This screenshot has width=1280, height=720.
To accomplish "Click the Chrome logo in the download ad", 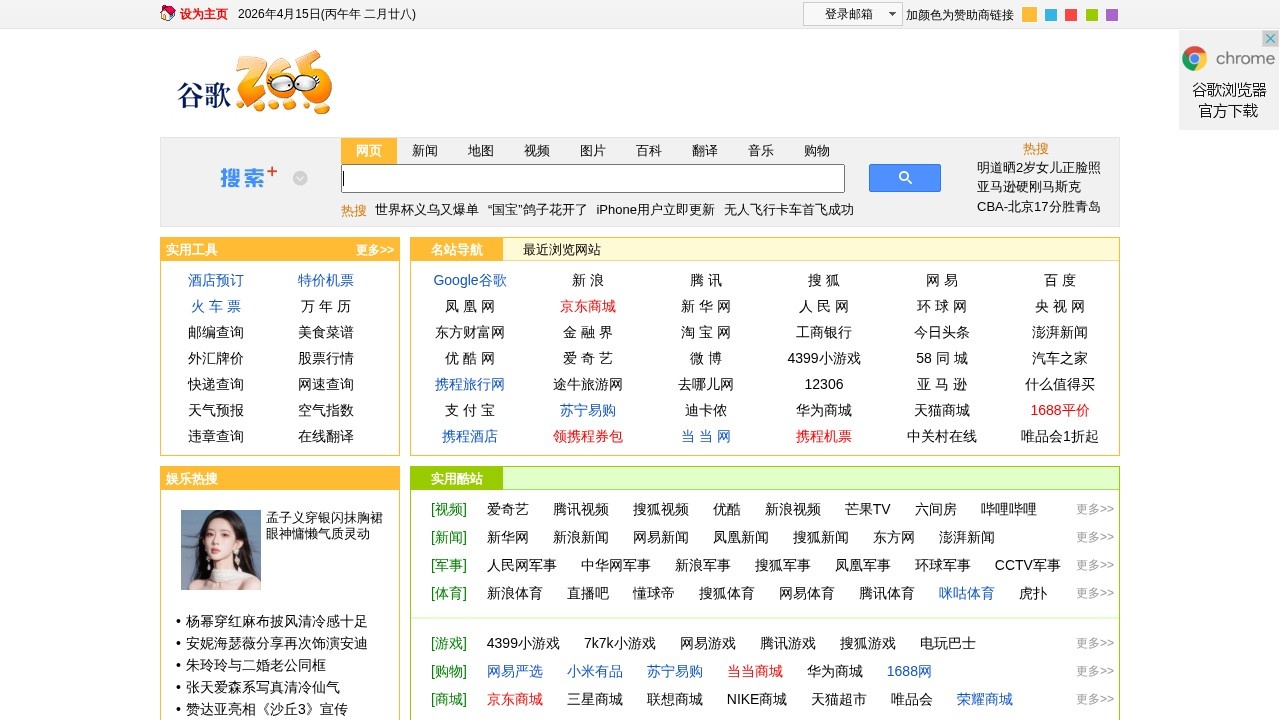I will point(1194,58).
